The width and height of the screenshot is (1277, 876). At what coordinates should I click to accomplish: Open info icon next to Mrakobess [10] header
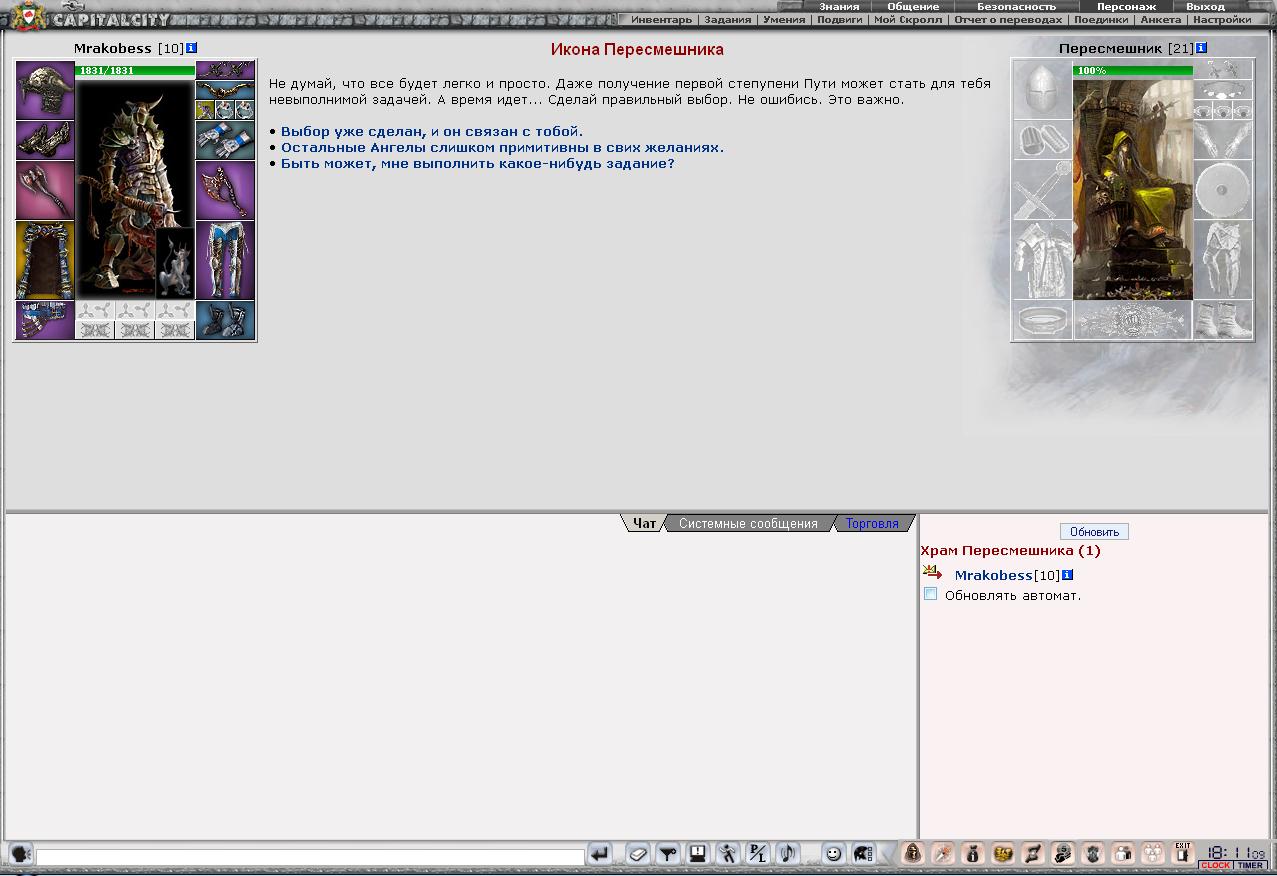[x=192, y=48]
